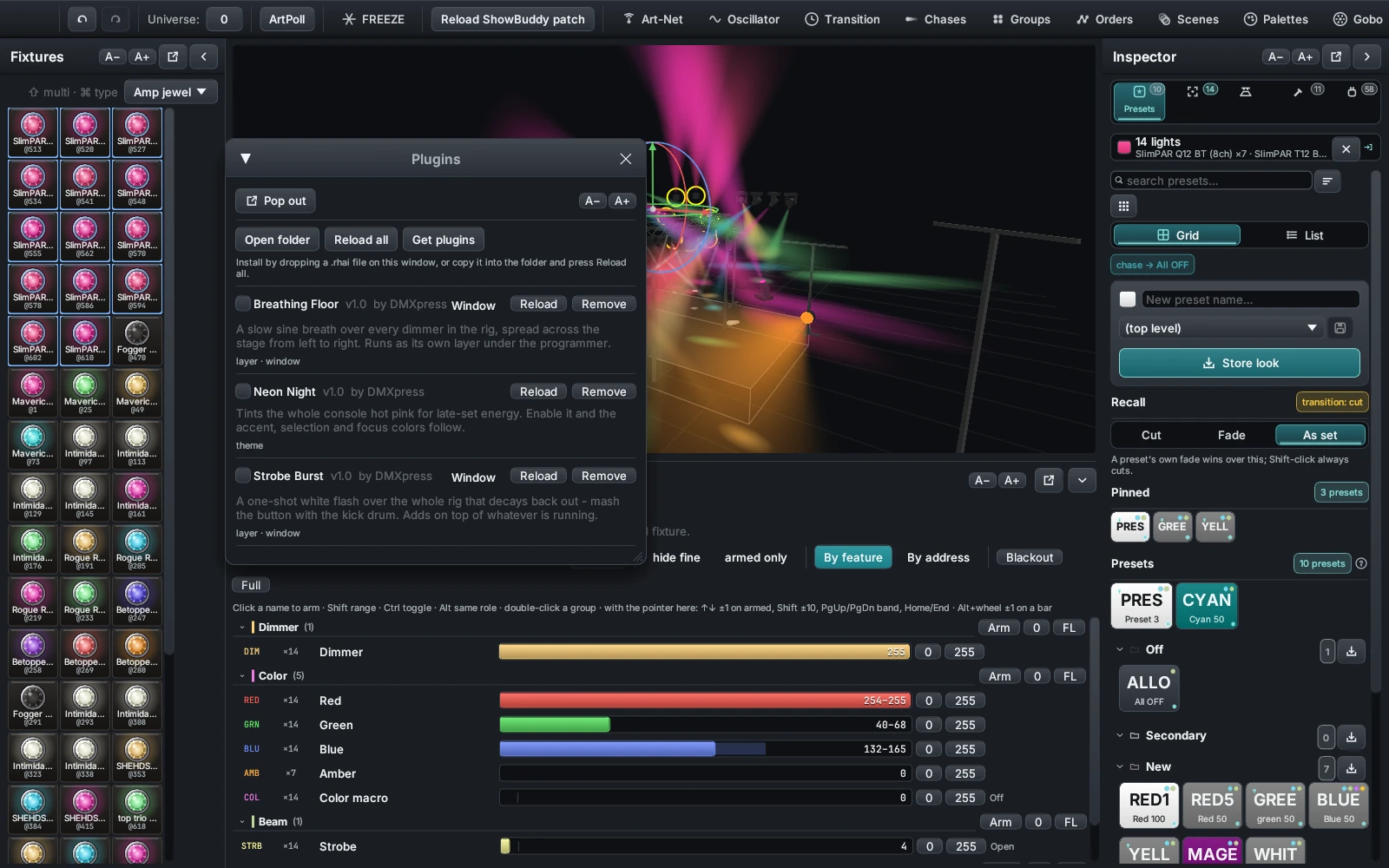Image resolution: width=1389 pixels, height=868 pixels.
Task: Collapse the Secondary preset folder
Action: point(1120,735)
